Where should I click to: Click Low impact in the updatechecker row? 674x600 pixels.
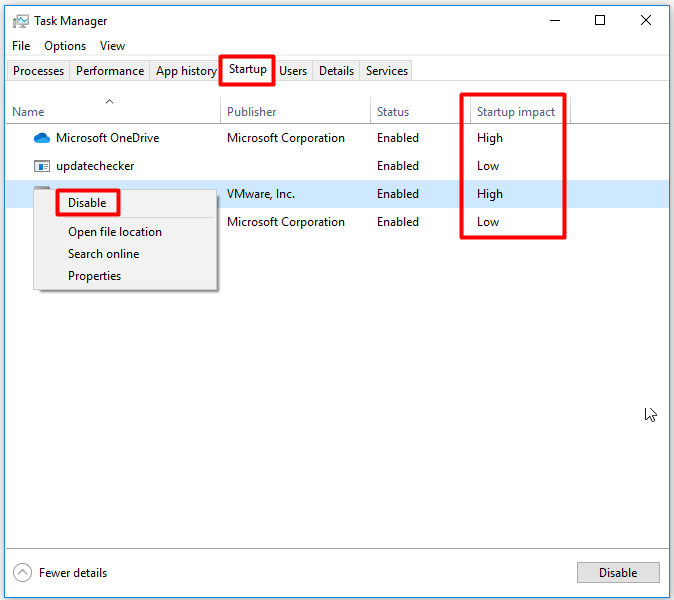tap(488, 166)
